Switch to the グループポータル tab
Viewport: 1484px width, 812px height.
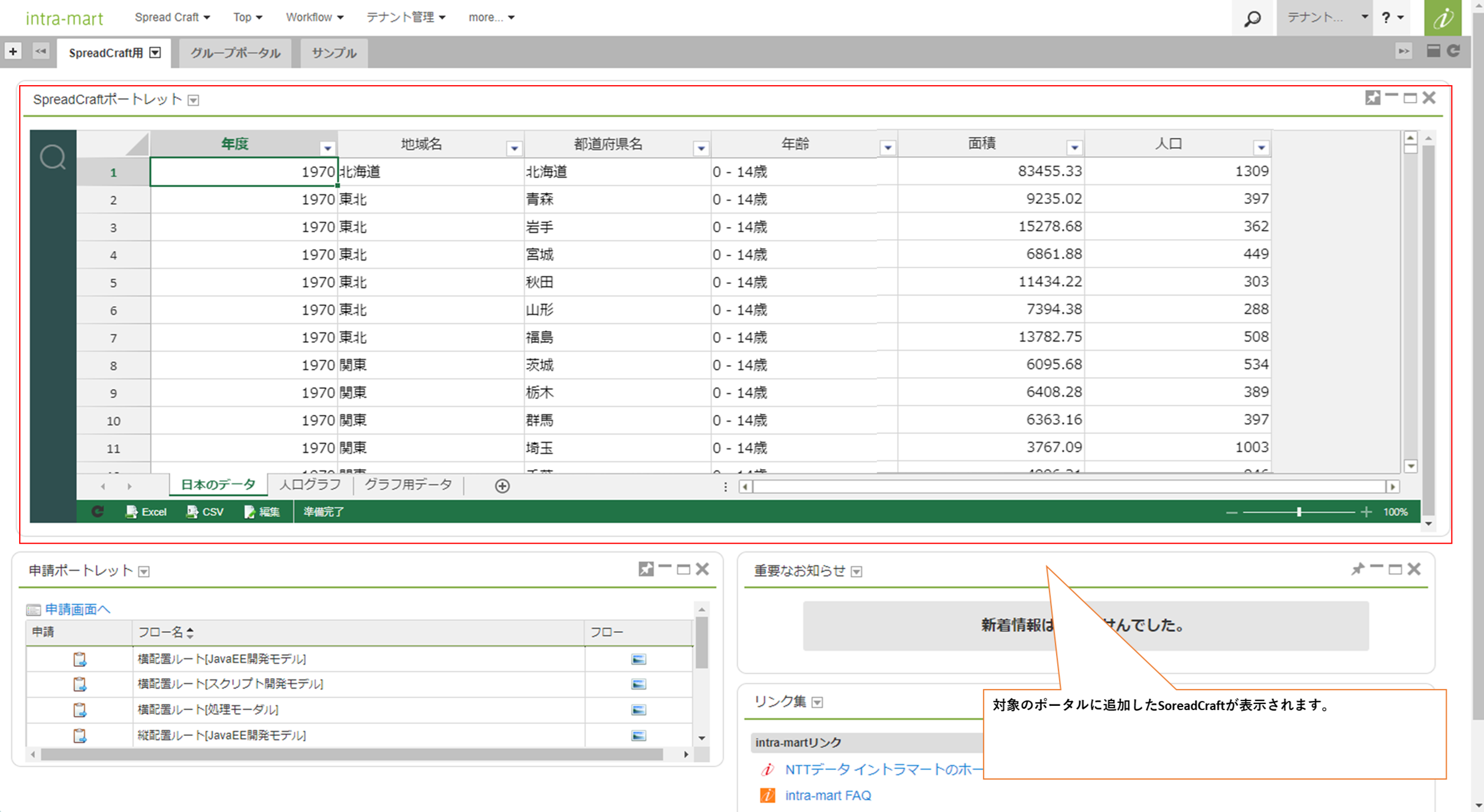tap(235, 53)
